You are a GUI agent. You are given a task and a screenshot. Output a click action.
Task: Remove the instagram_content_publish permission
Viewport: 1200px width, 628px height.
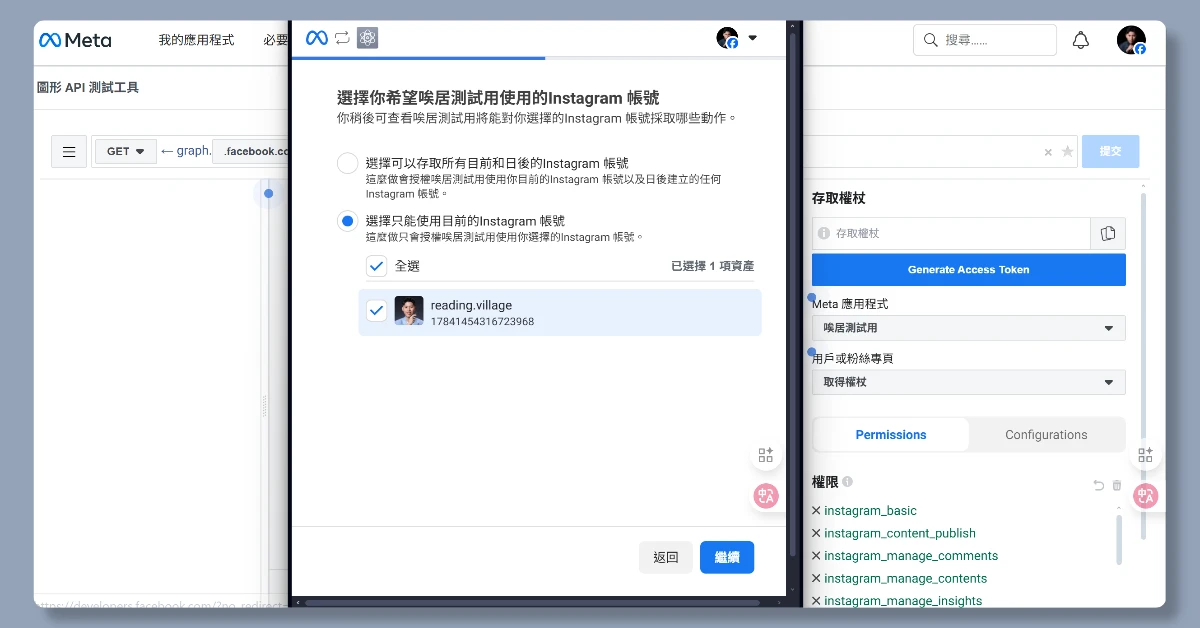click(x=816, y=533)
